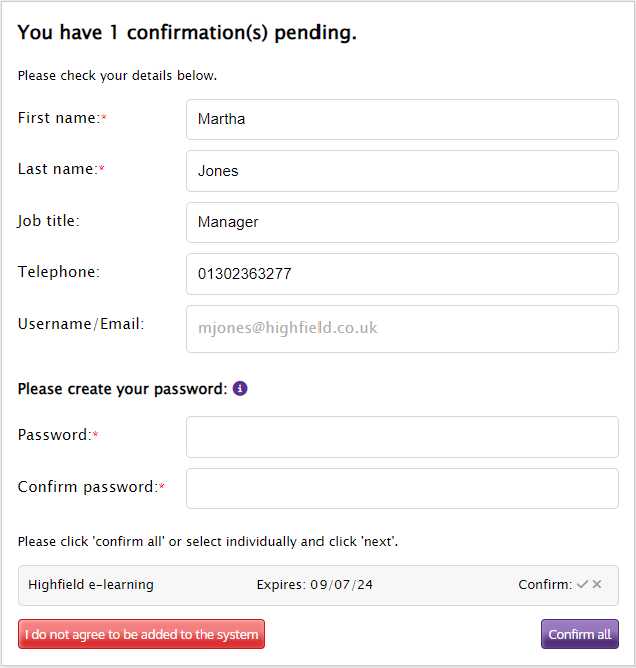
Task: Decline with 'I do not agree' button
Action: (x=141, y=634)
